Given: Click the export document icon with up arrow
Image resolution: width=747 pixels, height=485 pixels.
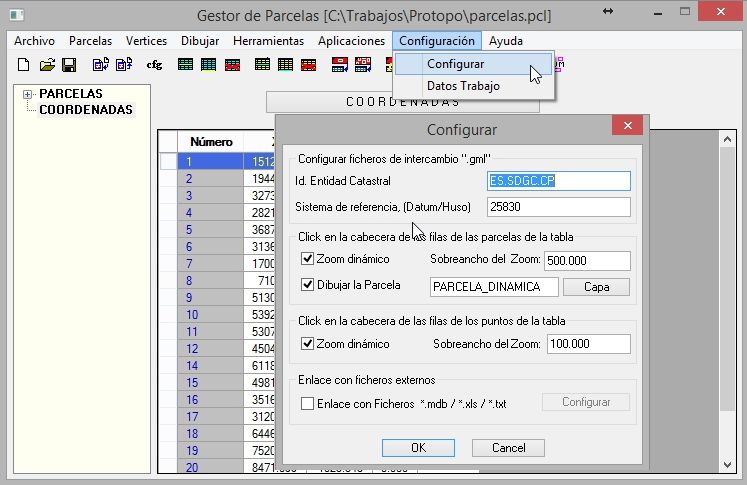Looking at the screenshot, I should (x=124, y=64).
